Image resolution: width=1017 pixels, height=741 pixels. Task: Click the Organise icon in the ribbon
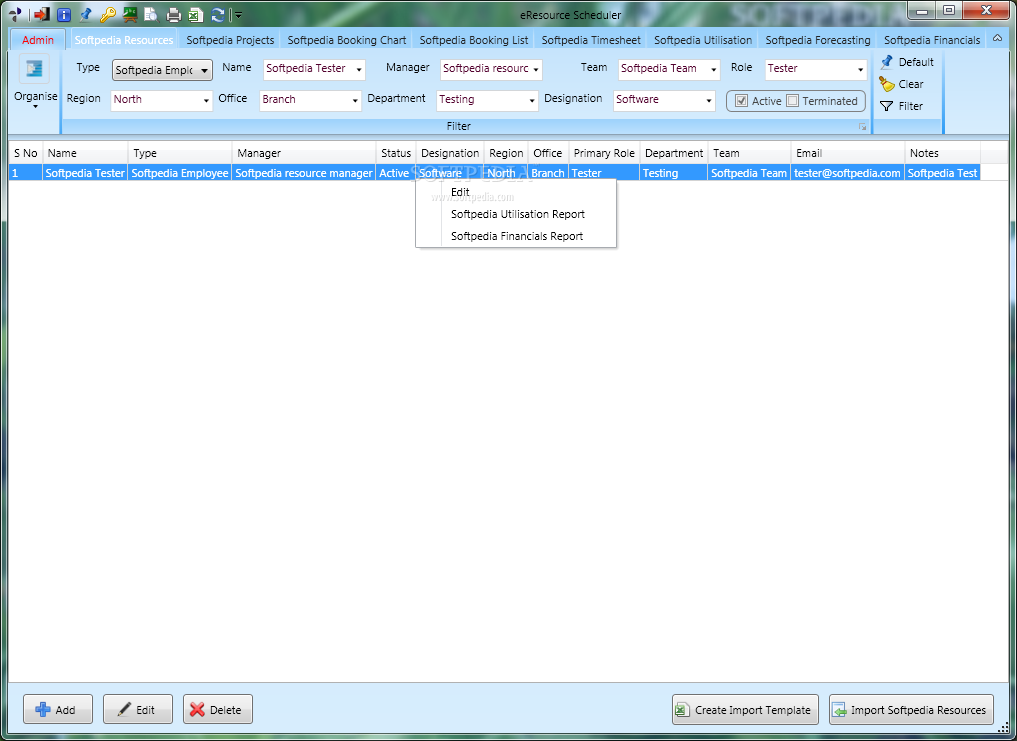(34, 68)
